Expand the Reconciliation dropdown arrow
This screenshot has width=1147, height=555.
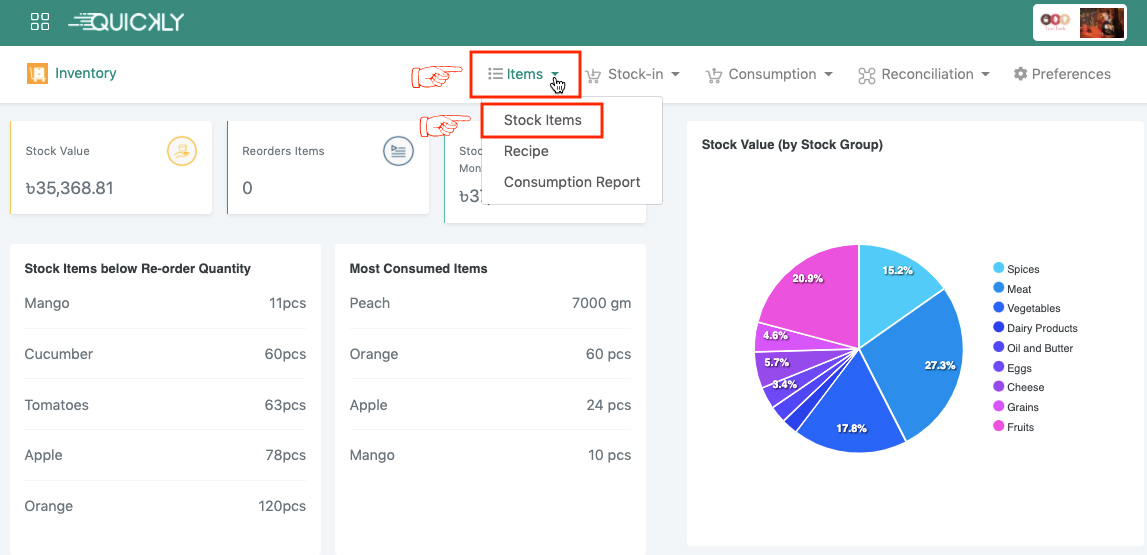985,75
